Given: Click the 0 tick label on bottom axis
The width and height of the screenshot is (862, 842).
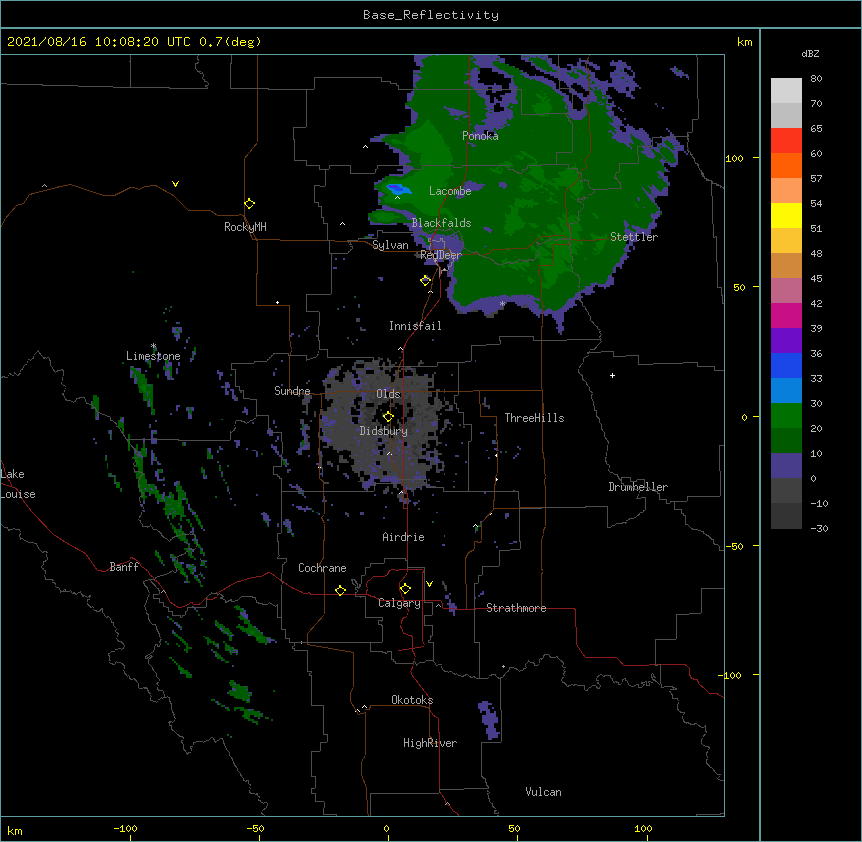Looking at the screenshot, I should (x=386, y=829).
